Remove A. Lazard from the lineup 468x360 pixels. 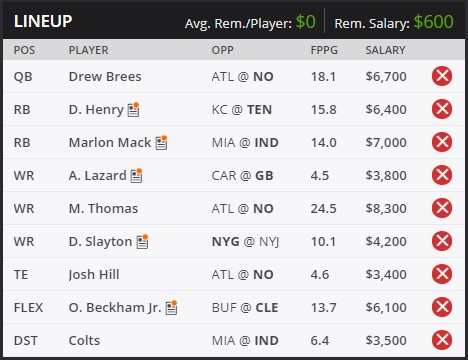pyautogui.click(x=442, y=175)
